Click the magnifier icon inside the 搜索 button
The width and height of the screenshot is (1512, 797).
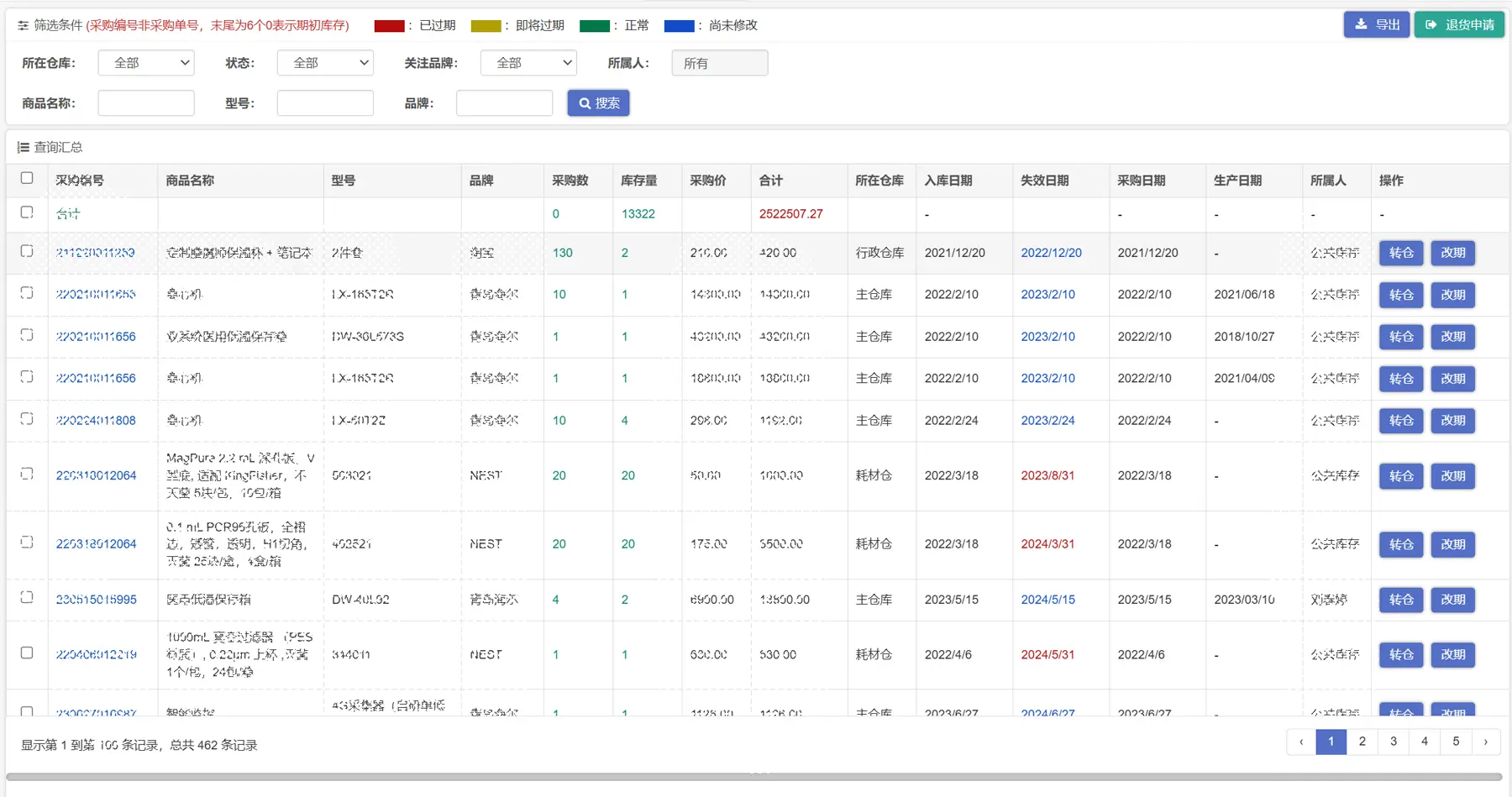pos(585,102)
